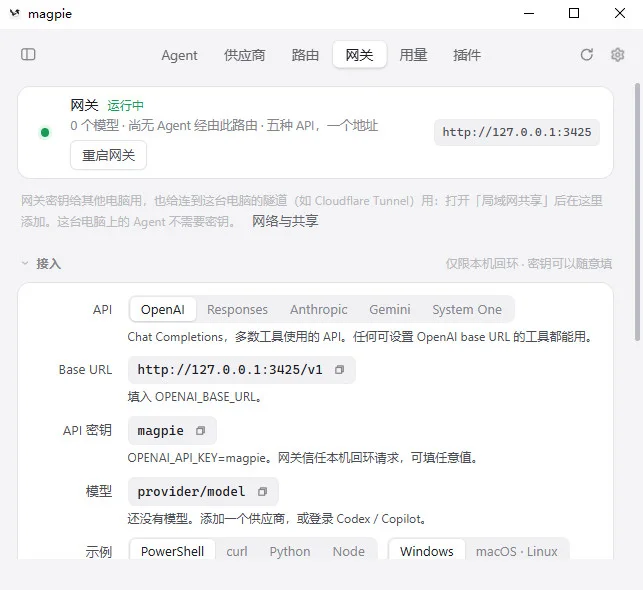The height and width of the screenshot is (590, 643).
Task: Click the hint 填入 OPENAI_BASE_URL。
Action: pos(195,397)
